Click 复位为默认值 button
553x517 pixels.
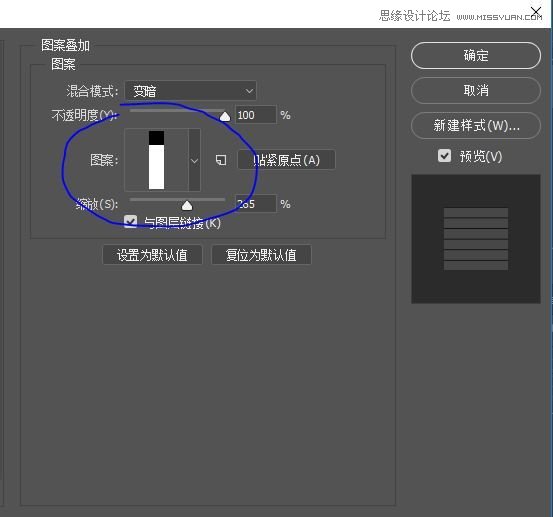261,255
